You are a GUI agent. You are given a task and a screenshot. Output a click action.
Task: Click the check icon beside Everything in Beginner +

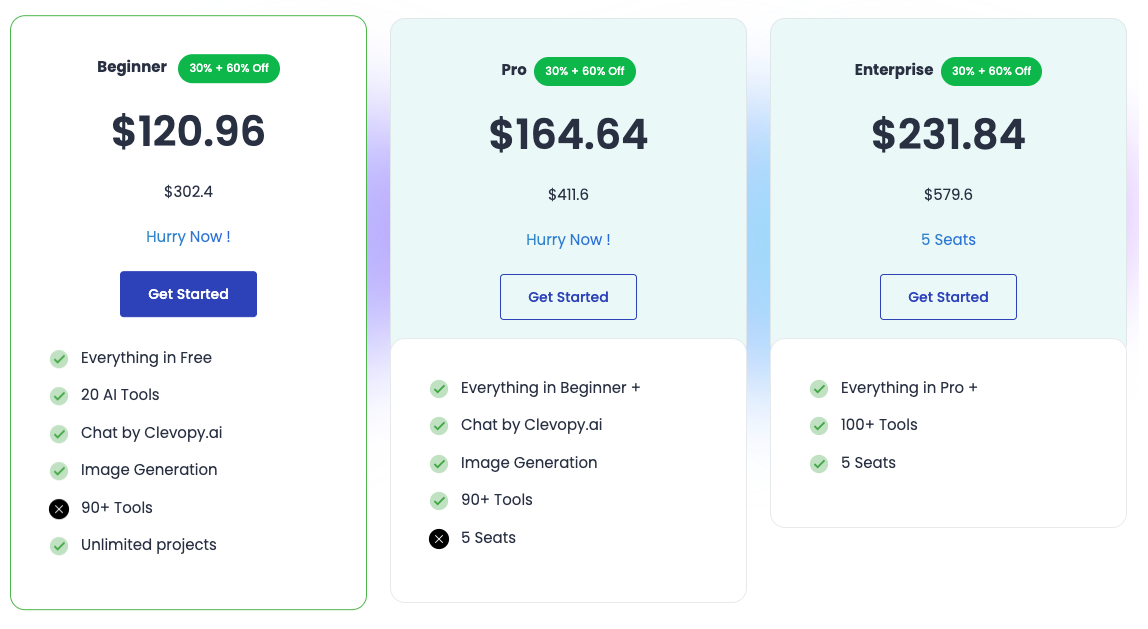tap(439, 388)
